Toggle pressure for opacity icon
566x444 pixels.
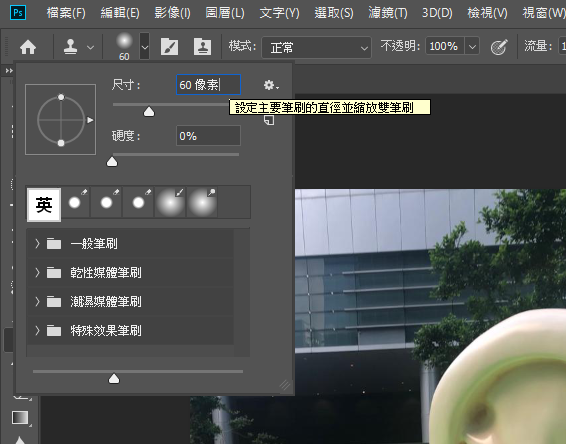pos(499,47)
